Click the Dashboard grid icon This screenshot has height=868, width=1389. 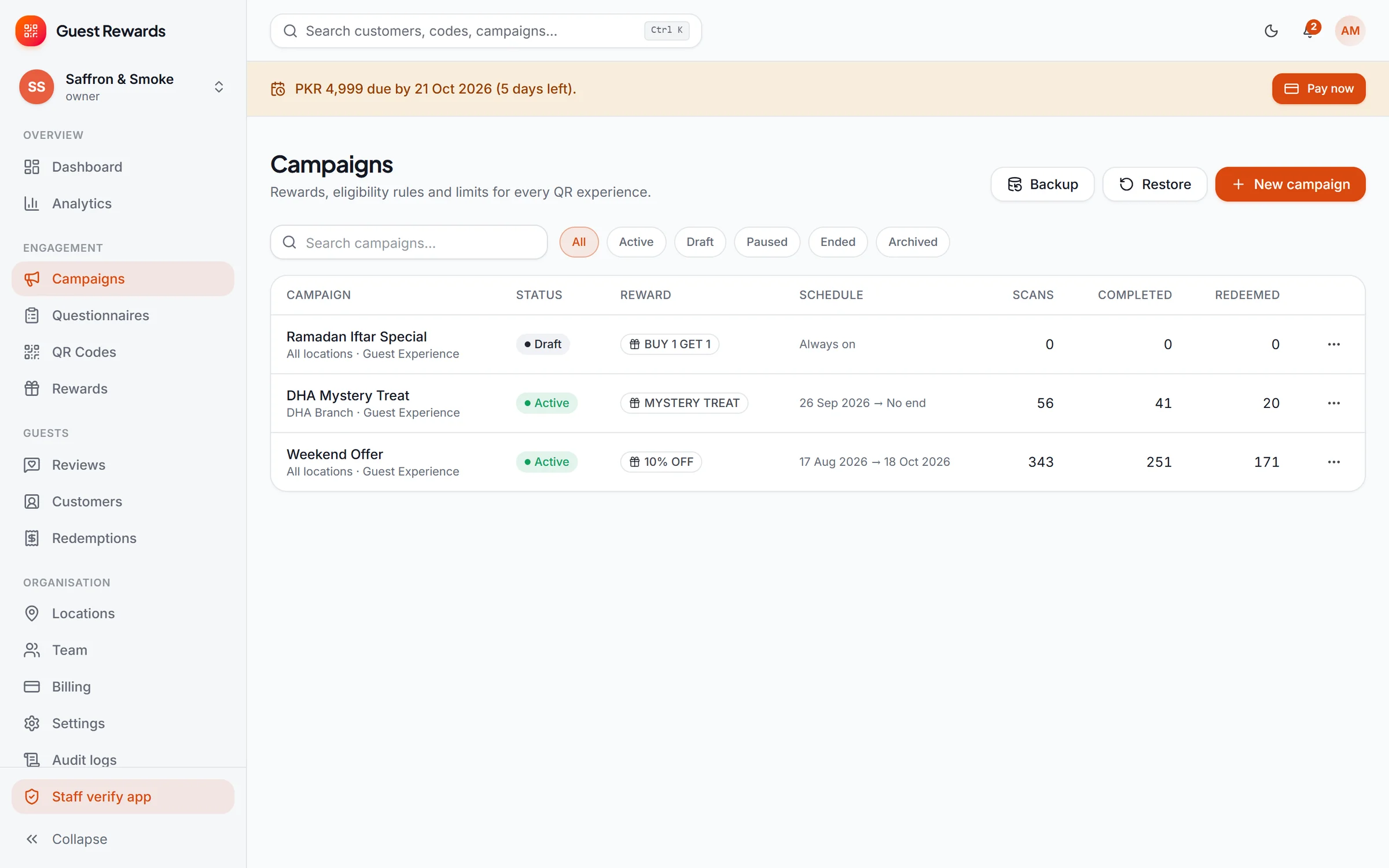pos(32,167)
